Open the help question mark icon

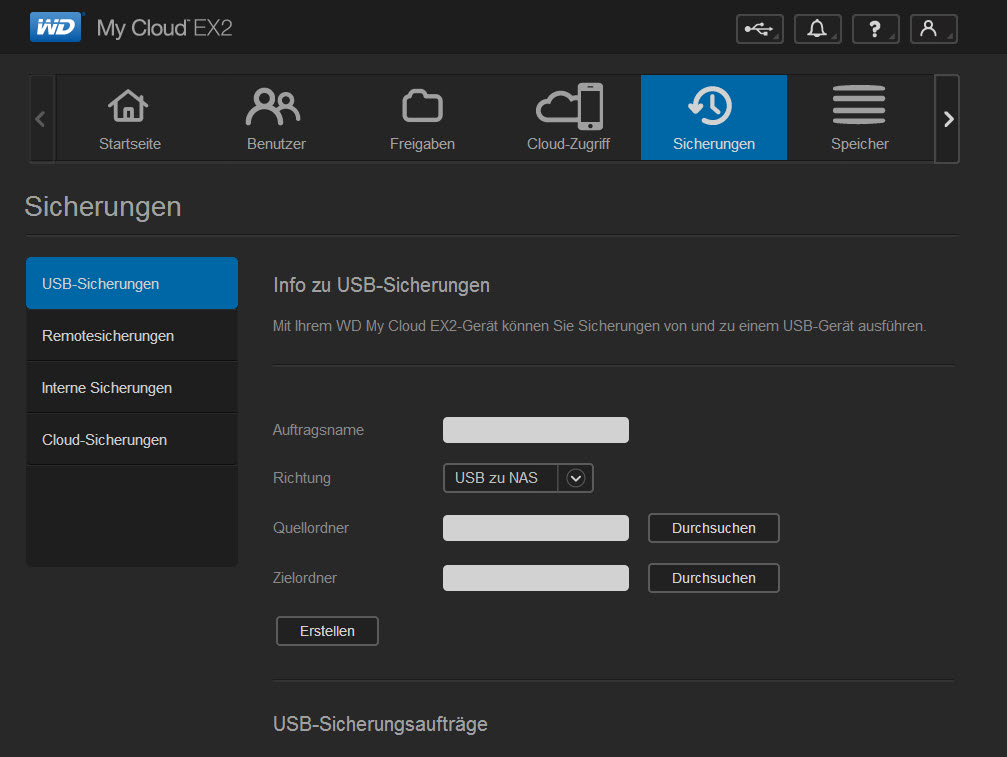click(x=875, y=29)
